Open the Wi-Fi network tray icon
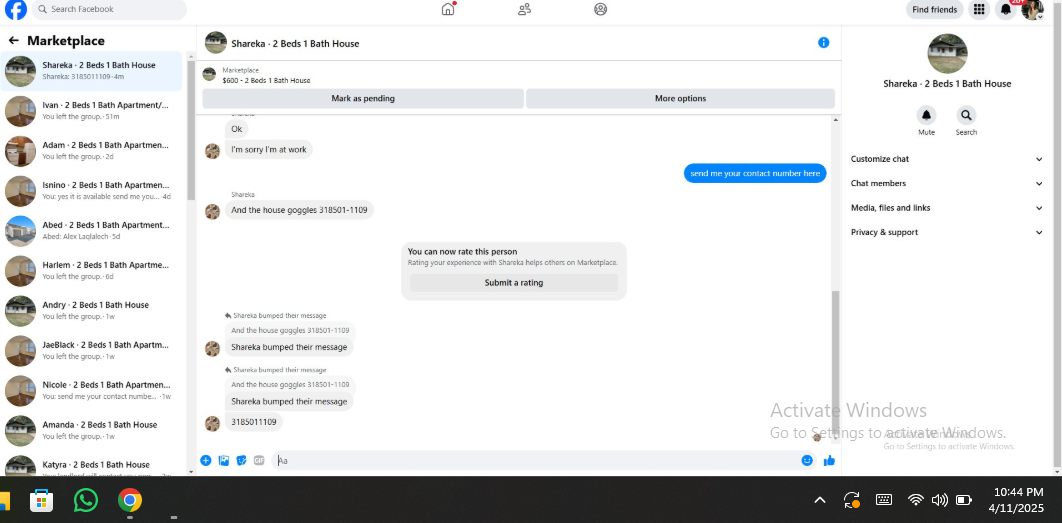1062x523 pixels. 916,500
